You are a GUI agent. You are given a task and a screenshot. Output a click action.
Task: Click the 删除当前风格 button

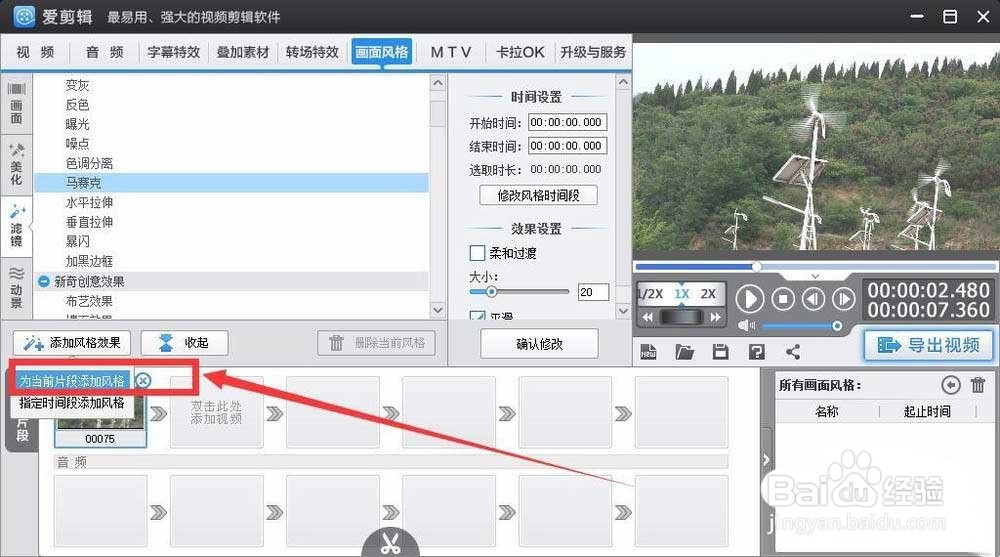coord(376,343)
